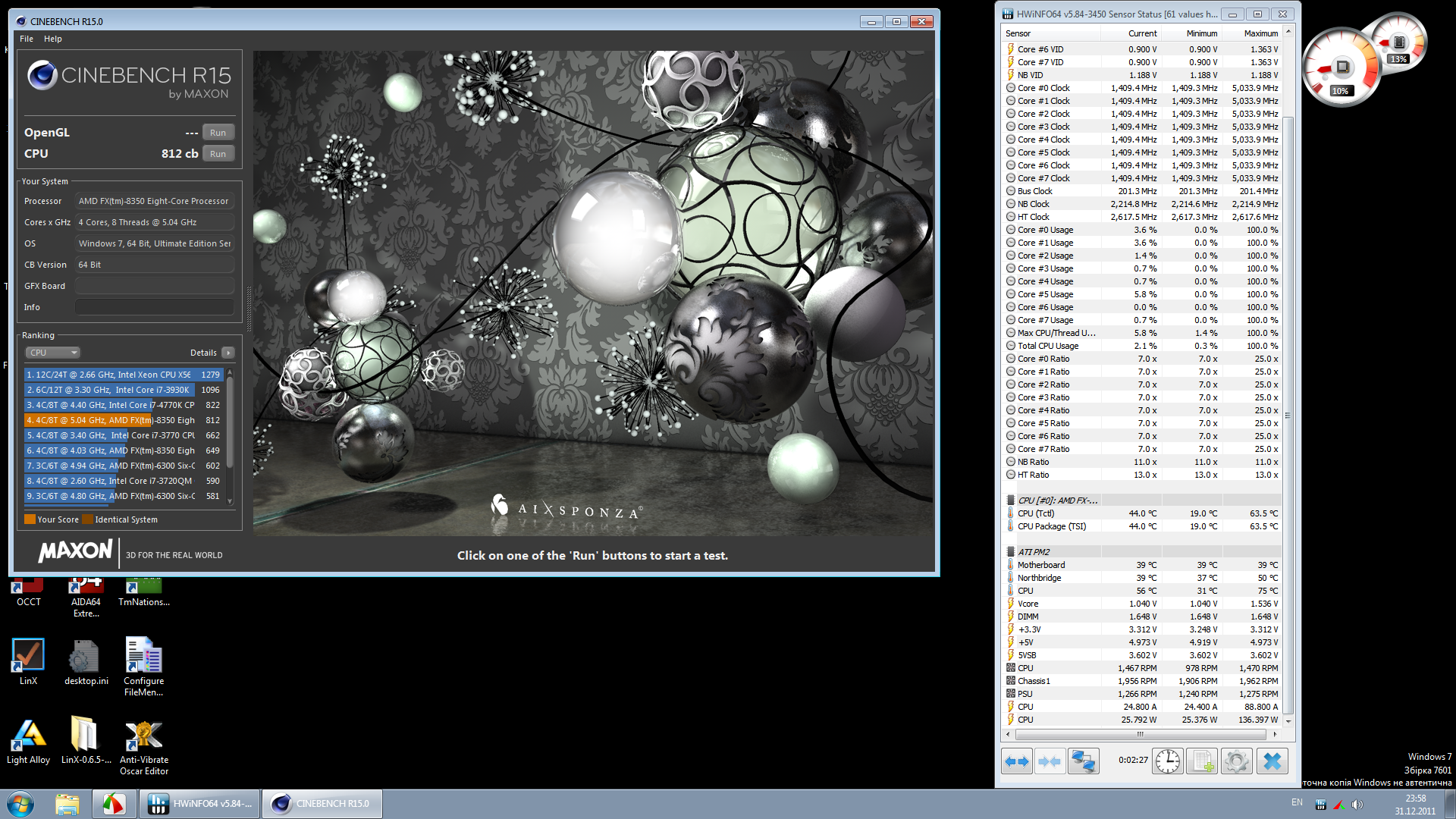Click the sensor list scrollbar down arrow

pos(1288,721)
